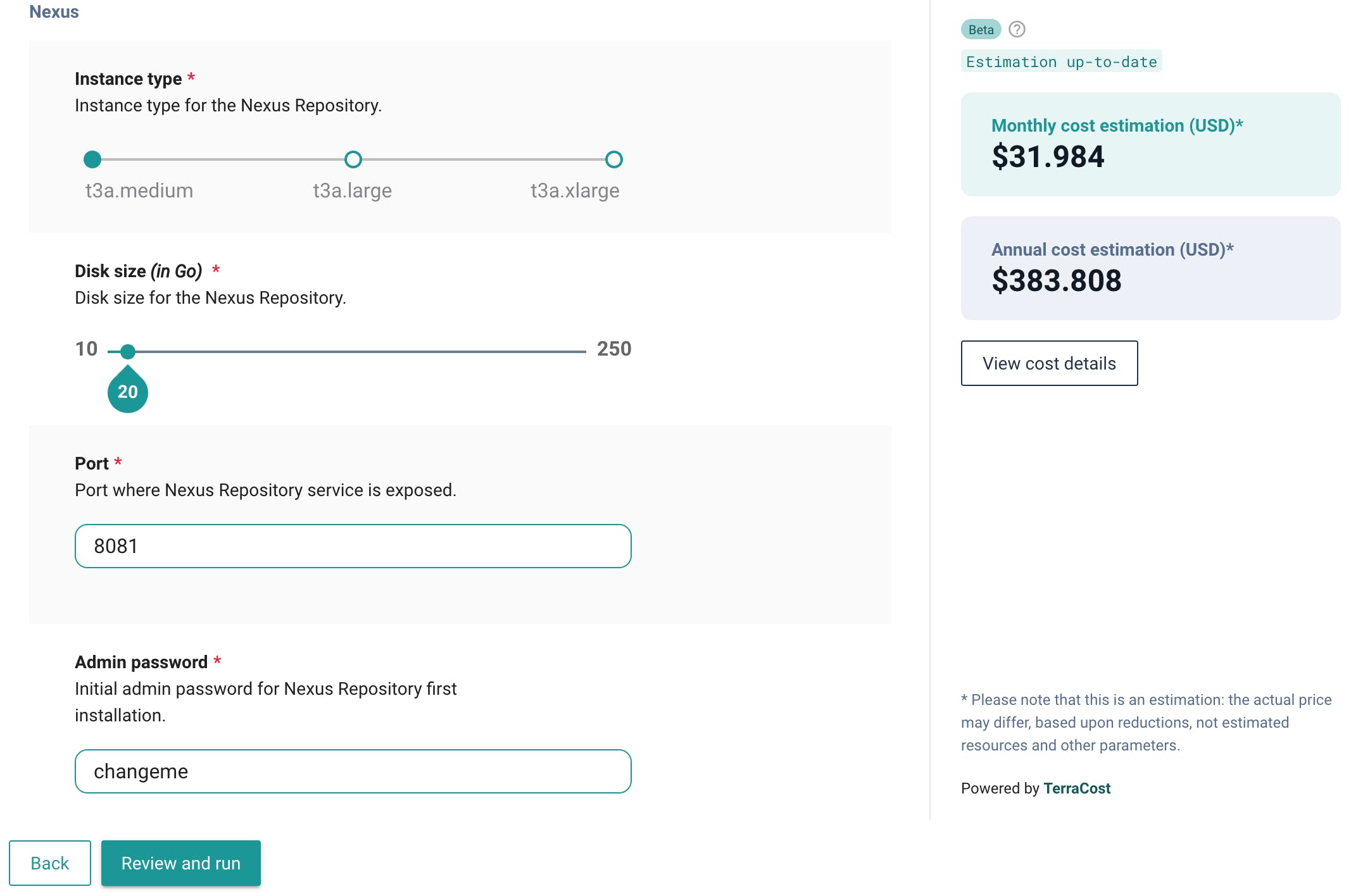Click the t3a.large label
Screen dimensions: 1351x896
tap(352, 190)
